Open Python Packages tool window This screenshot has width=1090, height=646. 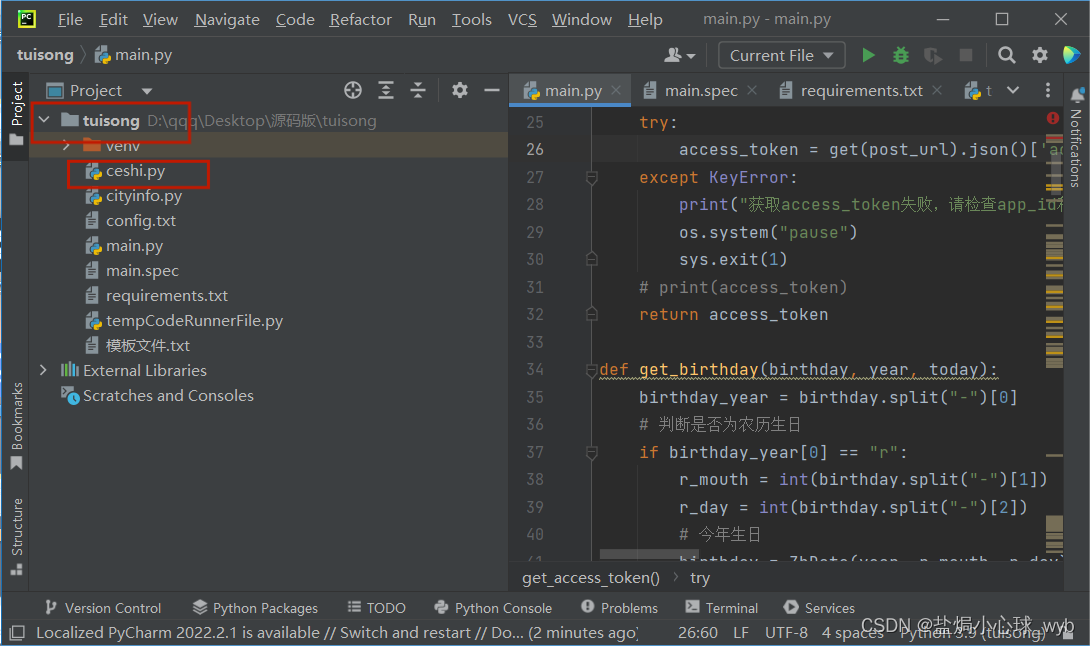pos(255,608)
